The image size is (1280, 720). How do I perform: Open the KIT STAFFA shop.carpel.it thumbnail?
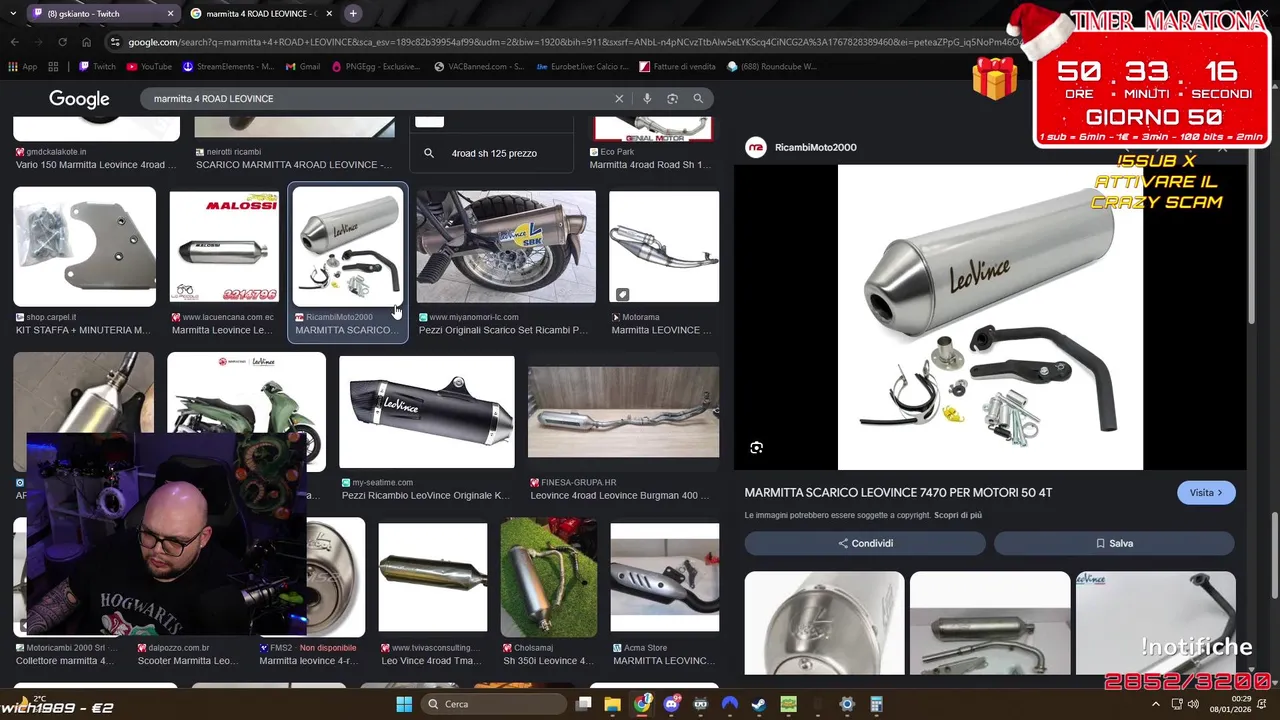[x=84, y=246]
